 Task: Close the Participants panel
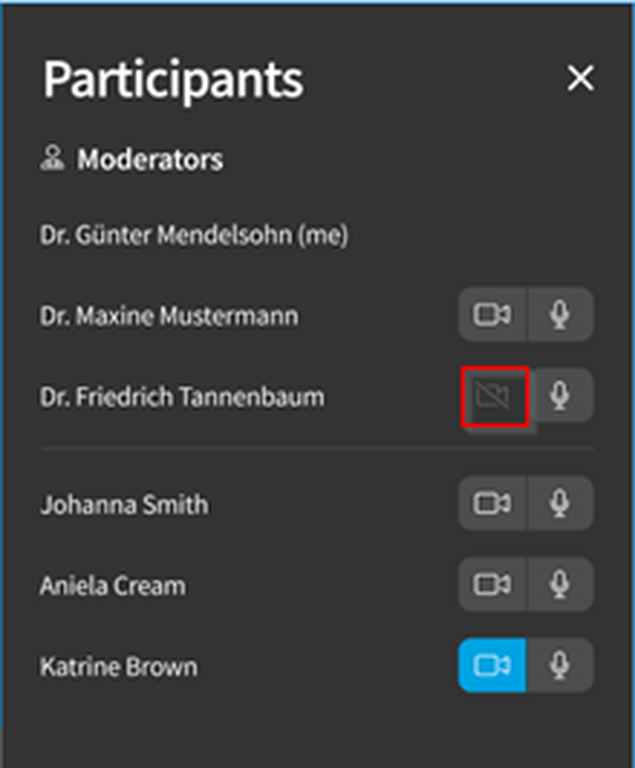[581, 78]
